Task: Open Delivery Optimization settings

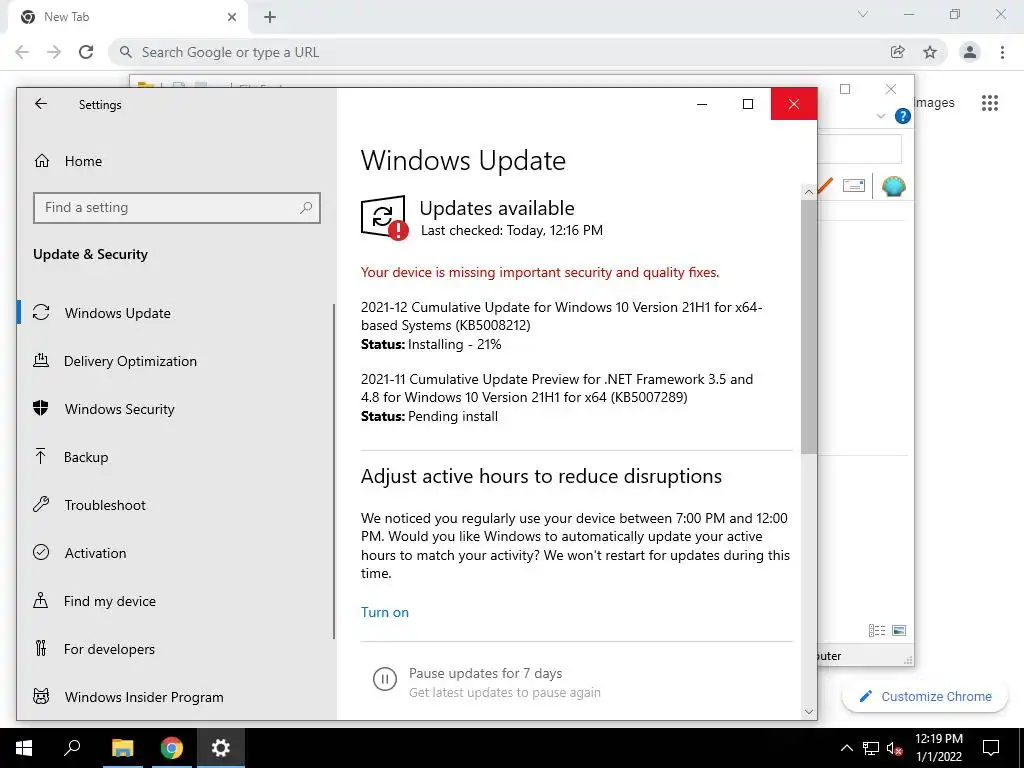Action: [130, 361]
